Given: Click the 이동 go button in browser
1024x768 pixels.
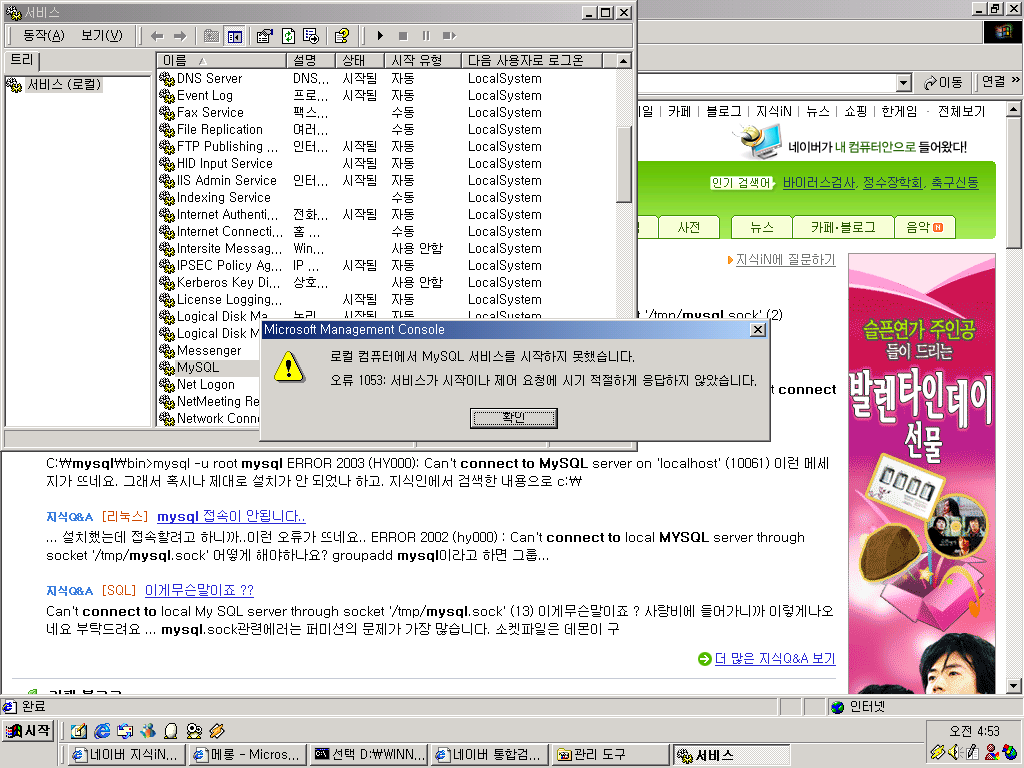Looking at the screenshot, I should click(944, 82).
